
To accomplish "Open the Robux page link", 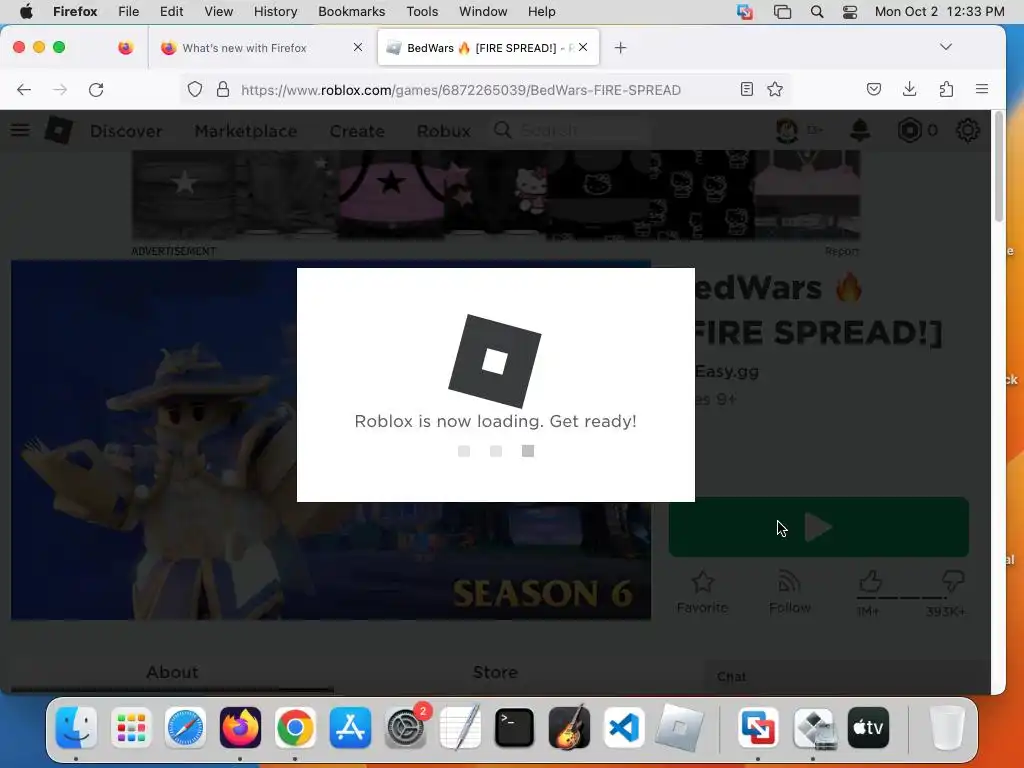I will point(443,131).
